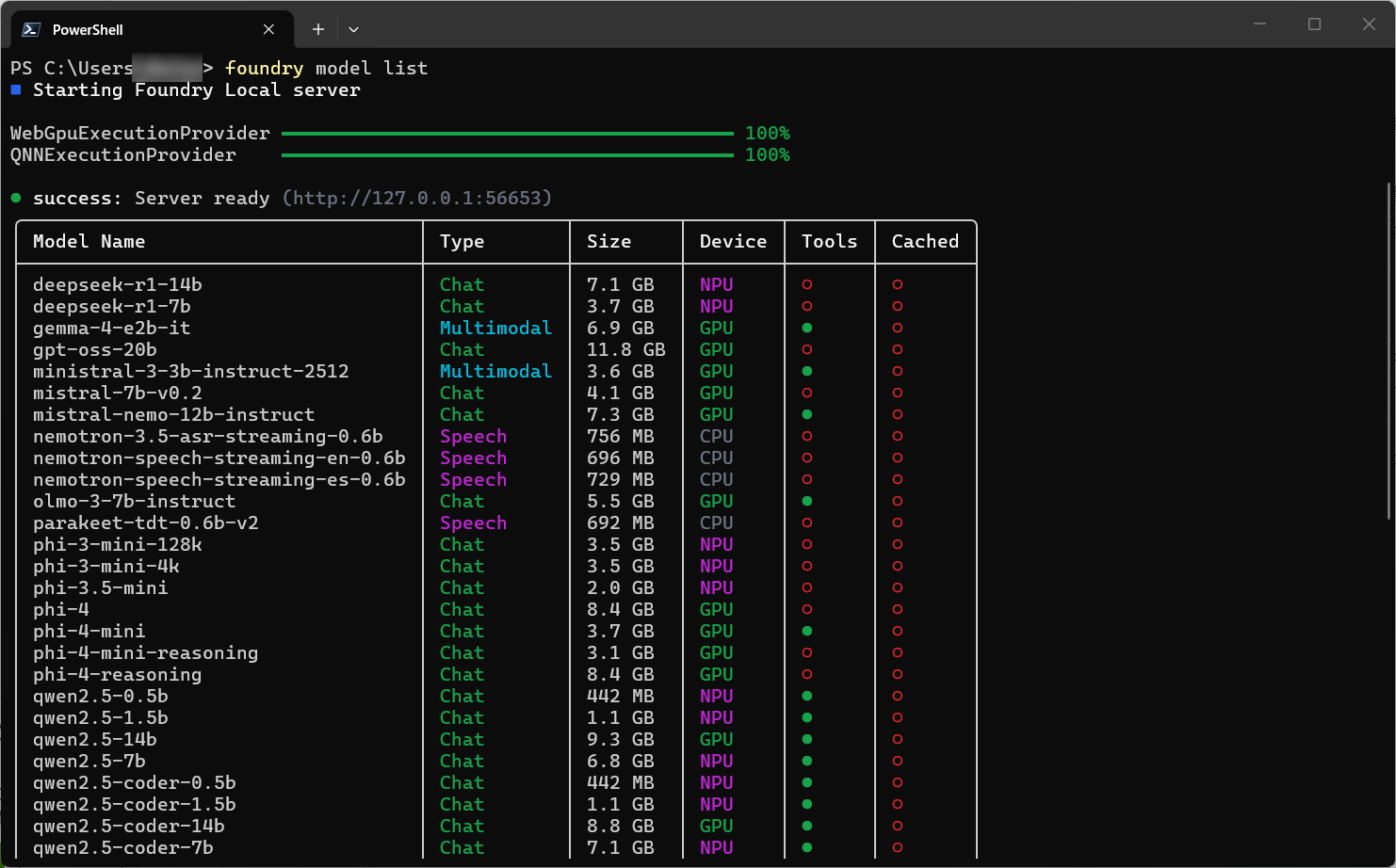Minimize the terminal window

(1259, 24)
